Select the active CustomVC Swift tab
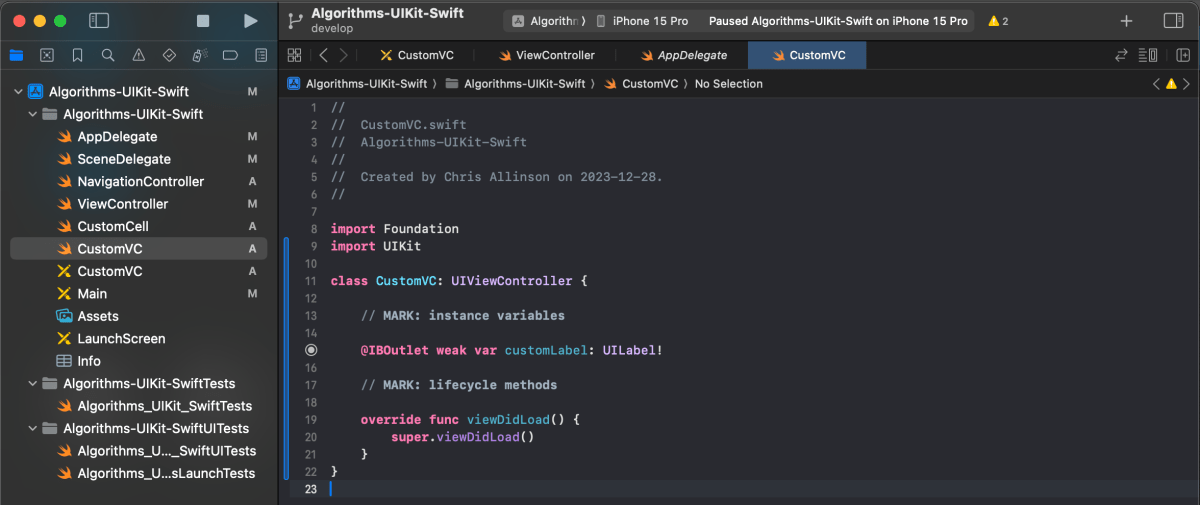 pos(807,55)
